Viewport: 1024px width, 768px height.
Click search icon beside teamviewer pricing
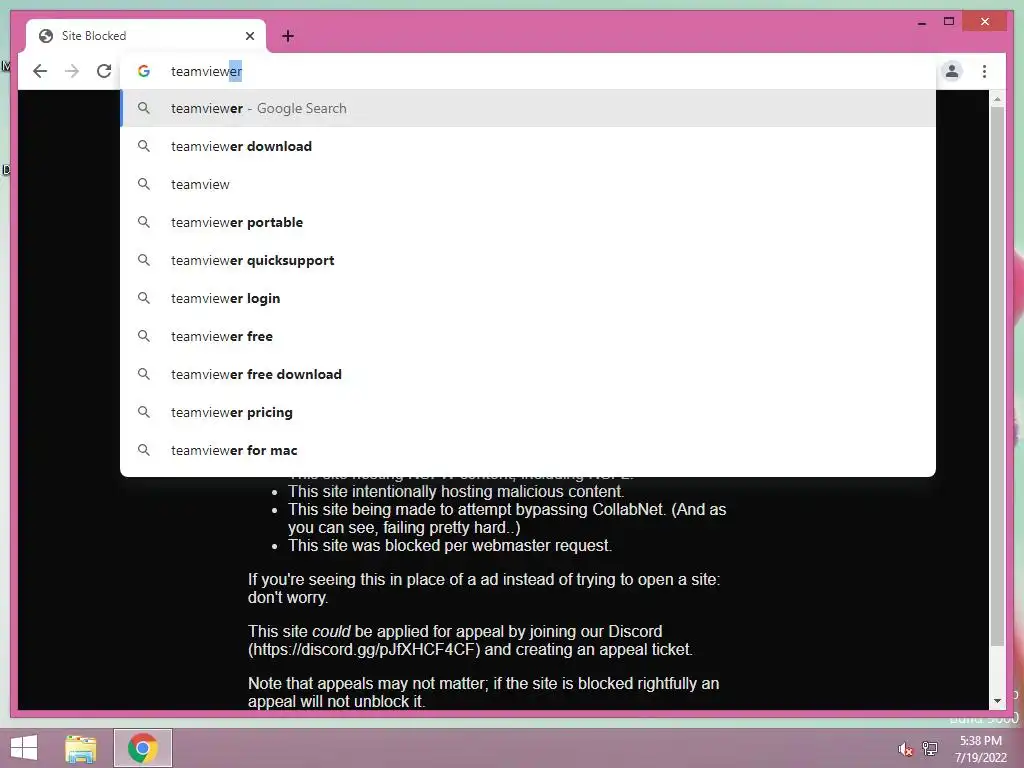pyautogui.click(x=144, y=412)
